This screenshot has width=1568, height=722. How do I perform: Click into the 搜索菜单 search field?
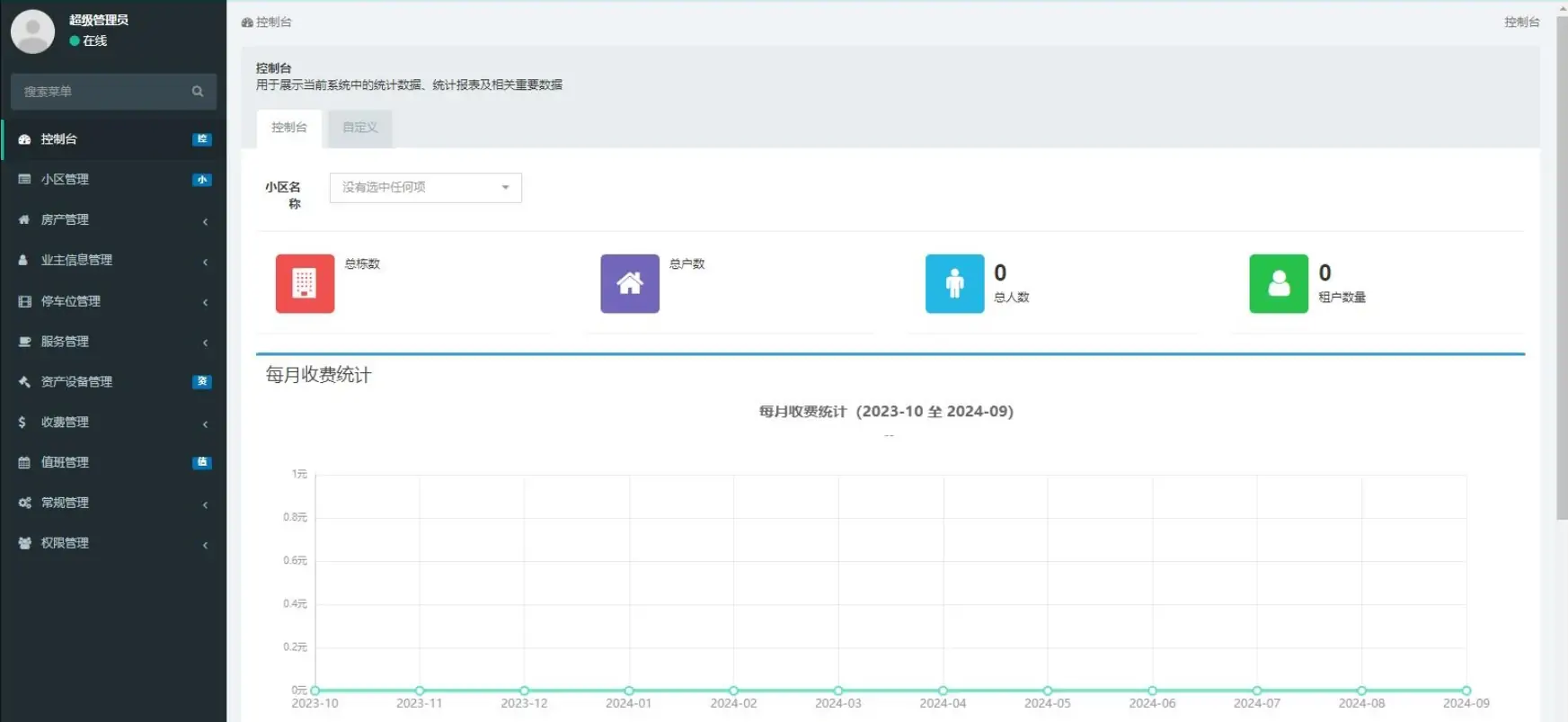[x=103, y=92]
